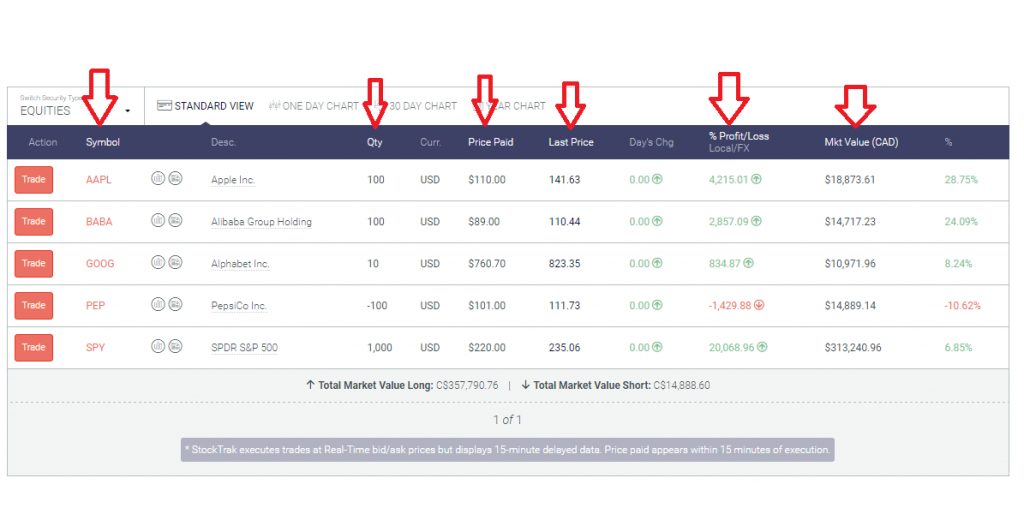Image resolution: width=1024 pixels, height=508 pixels.
Task: Open the news card icon for GOOG
Action: (175, 262)
